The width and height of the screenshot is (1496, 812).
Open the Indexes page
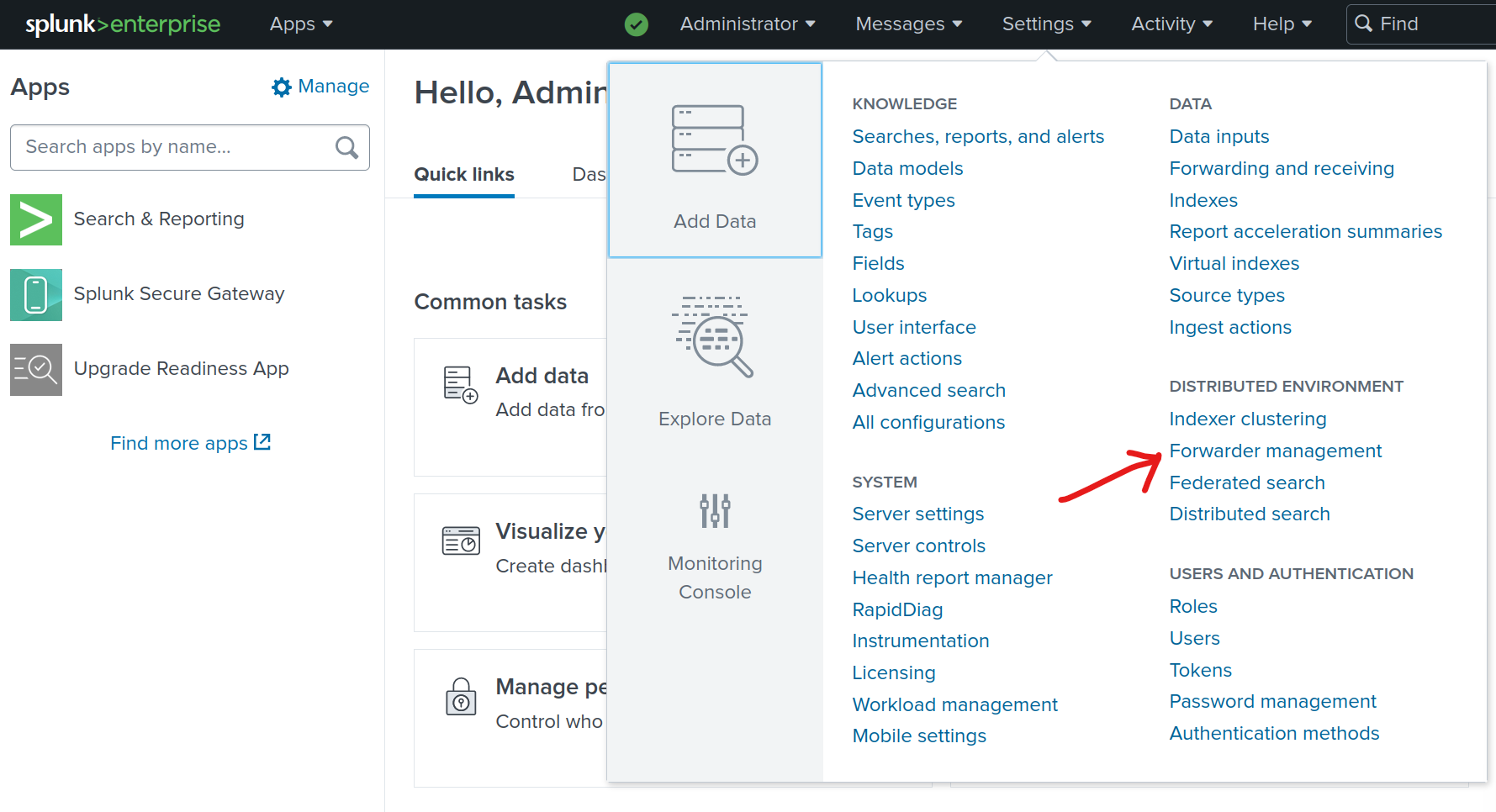click(1203, 201)
